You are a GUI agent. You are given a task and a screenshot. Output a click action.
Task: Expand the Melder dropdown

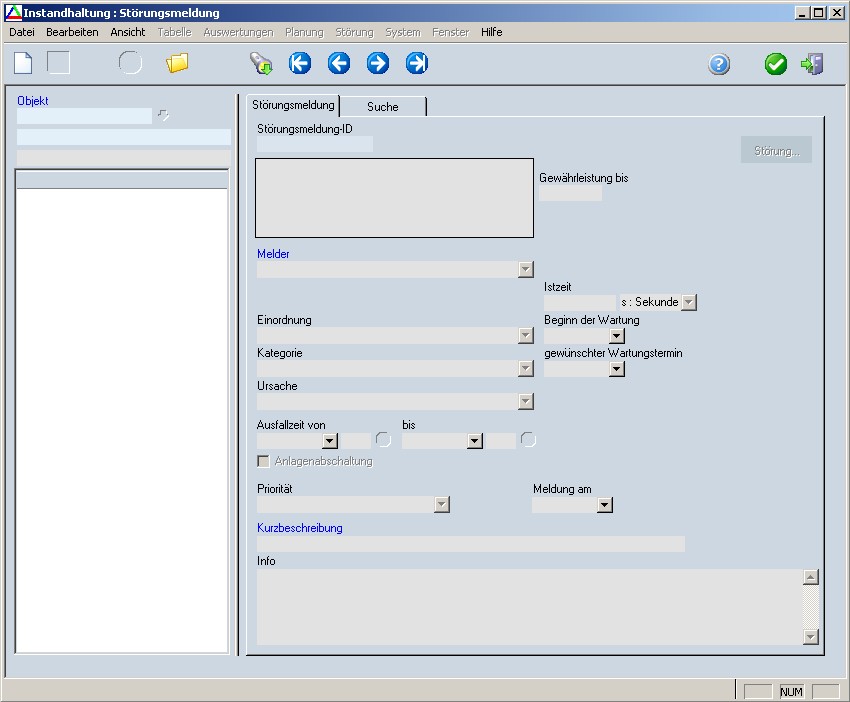(526, 270)
